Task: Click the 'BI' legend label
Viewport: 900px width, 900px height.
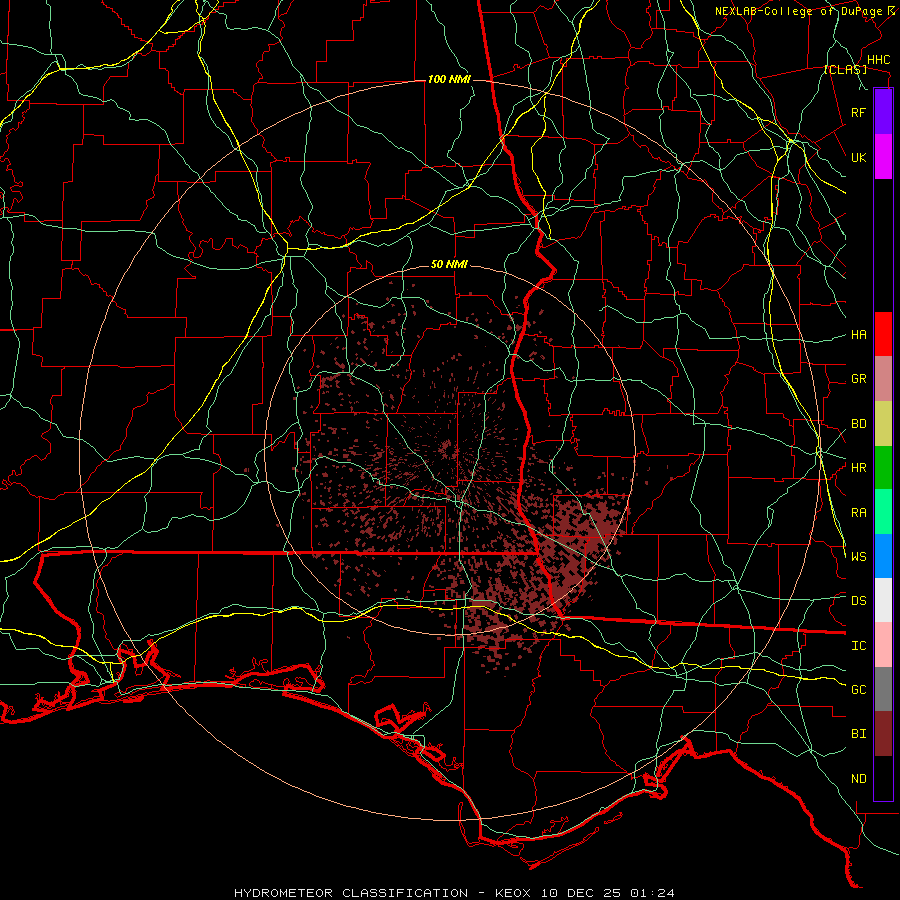Action: coord(858,734)
